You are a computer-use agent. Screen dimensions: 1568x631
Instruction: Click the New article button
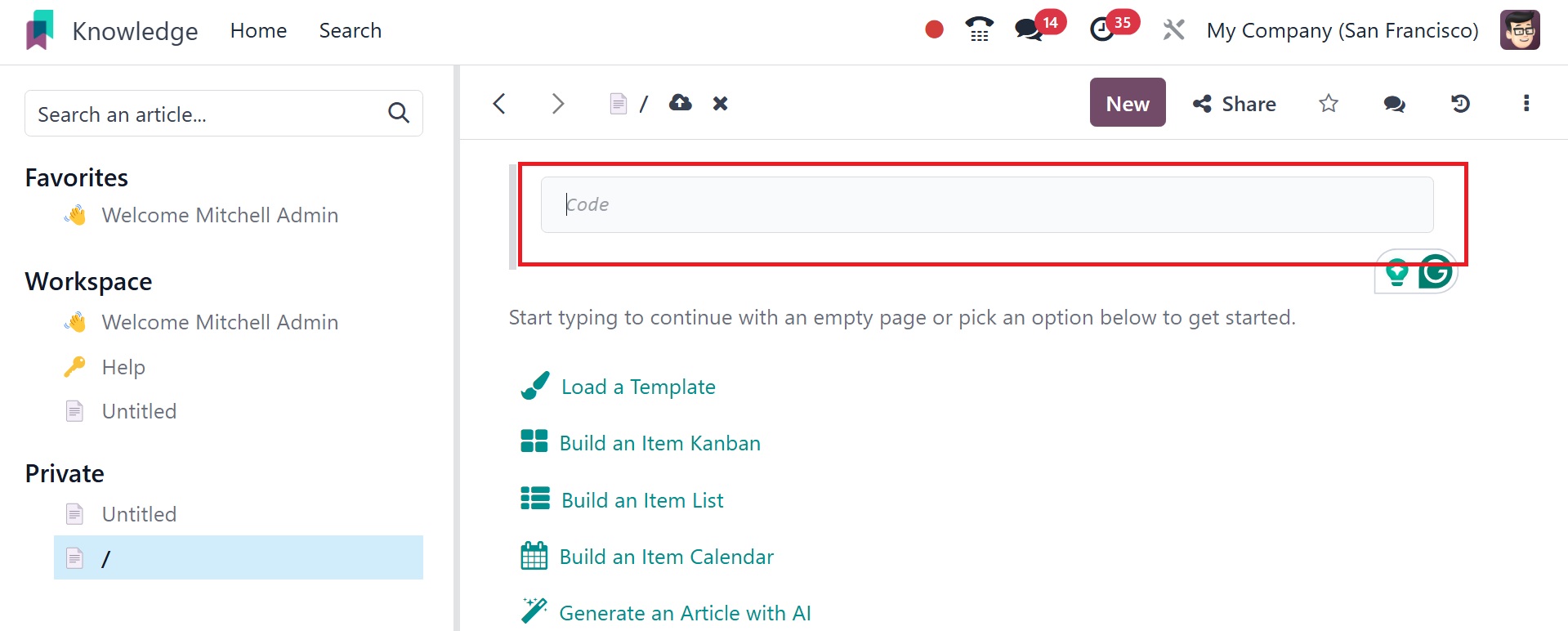tap(1127, 103)
